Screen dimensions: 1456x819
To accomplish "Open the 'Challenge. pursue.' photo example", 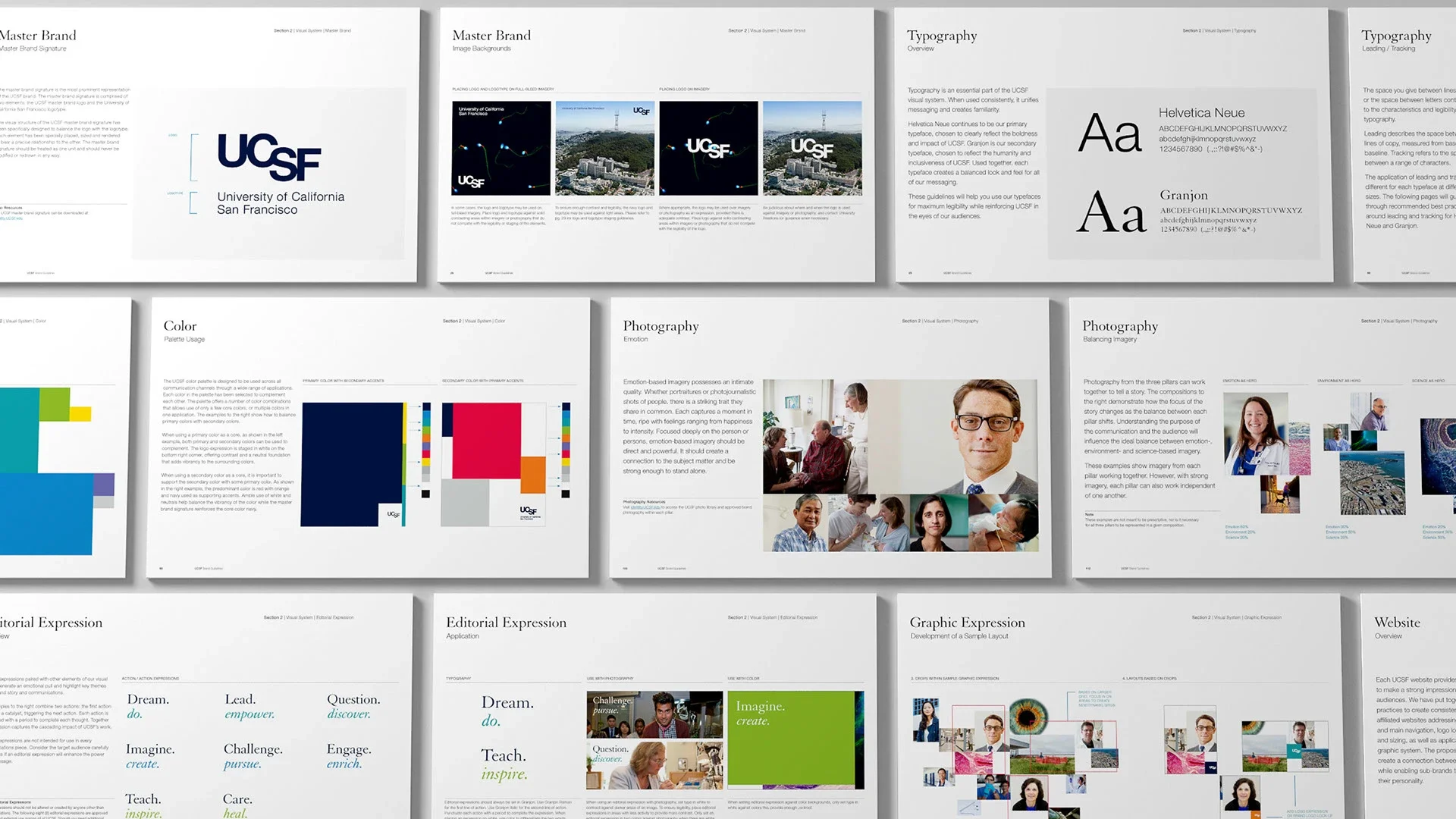I will (654, 714).
